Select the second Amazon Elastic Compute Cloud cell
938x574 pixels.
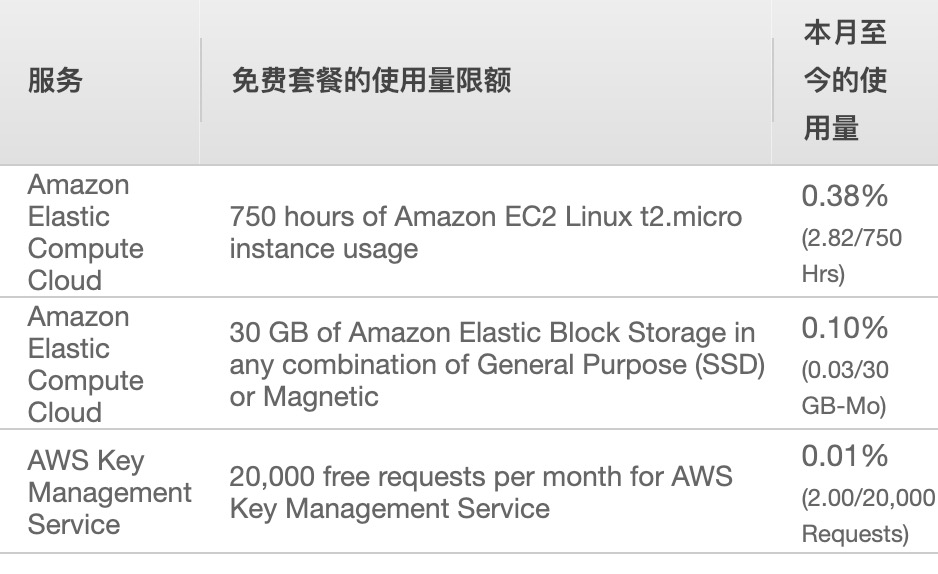tap(86, 364)
